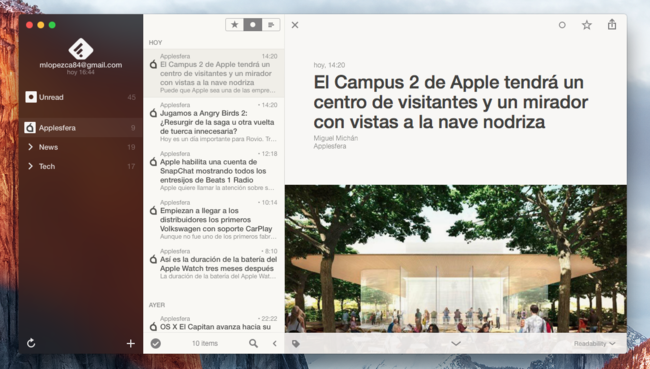Image resolution: width=650 pixels, height=369 pixels.
Task: Click the tag icon below article
Action: point(296,343)
